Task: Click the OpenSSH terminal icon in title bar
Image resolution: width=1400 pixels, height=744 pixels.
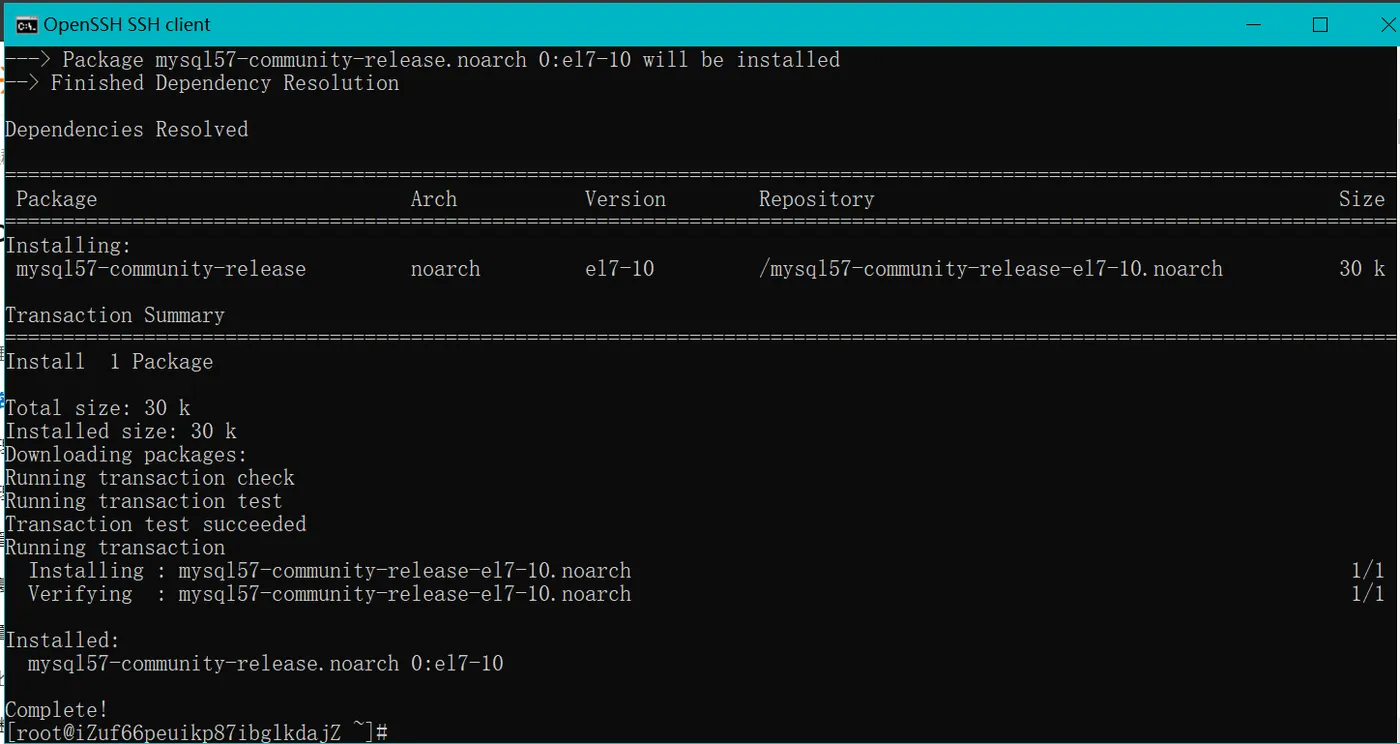Action: click(x=27, y=25)
